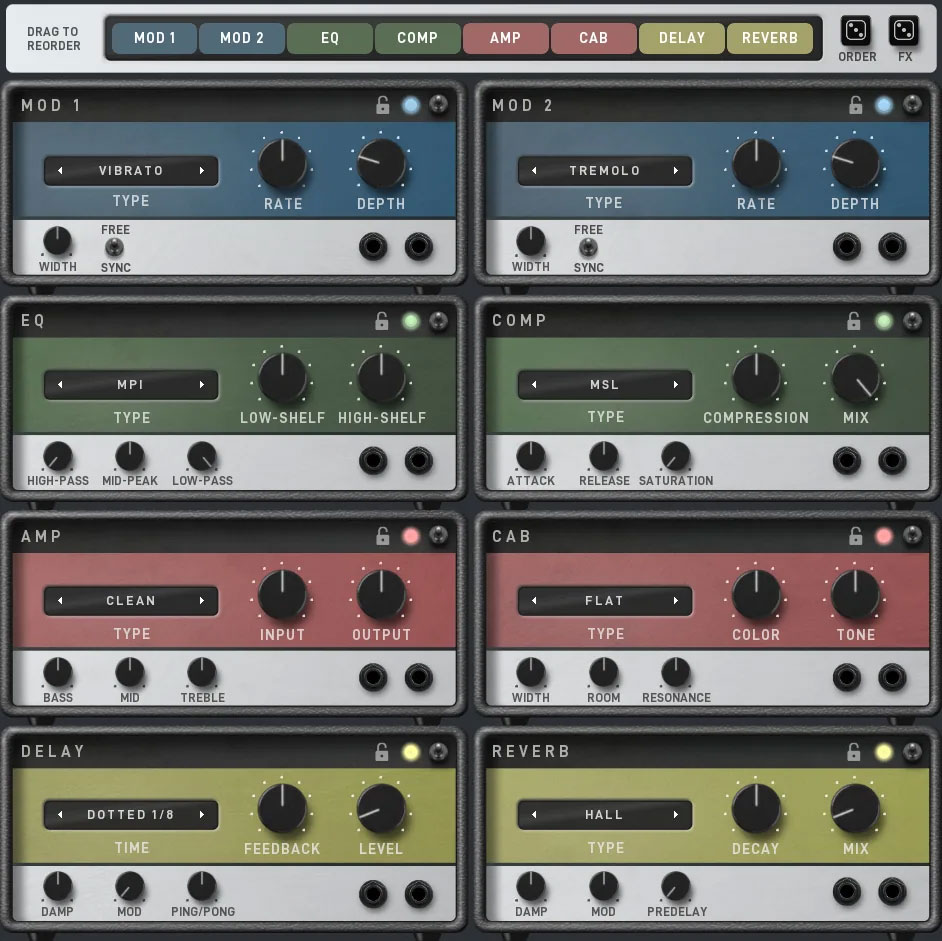
Task: Lock the REVERB module via its padlock icon
Action: click(x=853, y=751)
